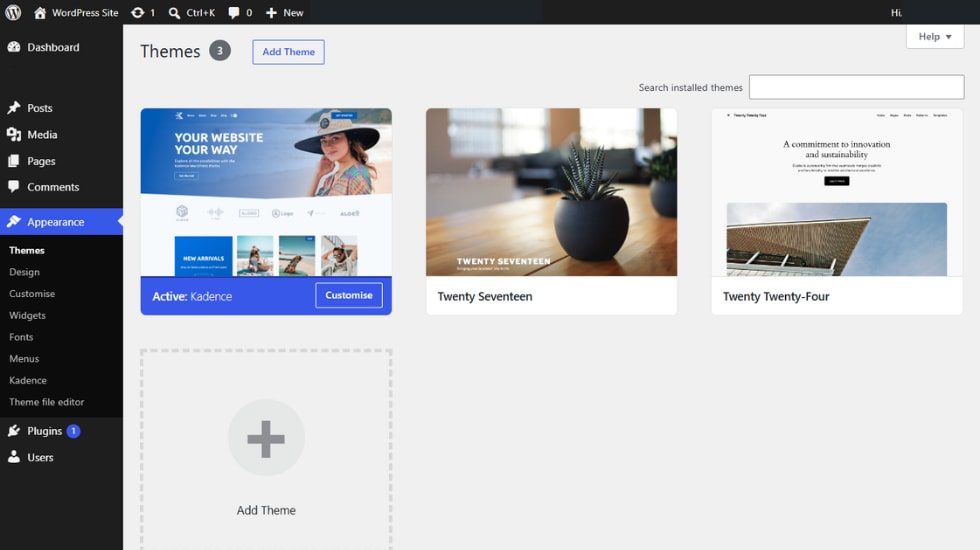Open the Menus submenu item
The height and width of the screenshot is (550, 980).
24,359
